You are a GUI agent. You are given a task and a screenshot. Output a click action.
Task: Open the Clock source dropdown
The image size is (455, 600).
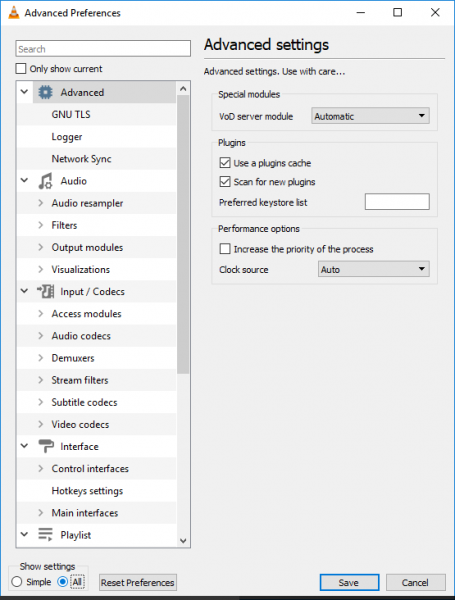(373, 269)
